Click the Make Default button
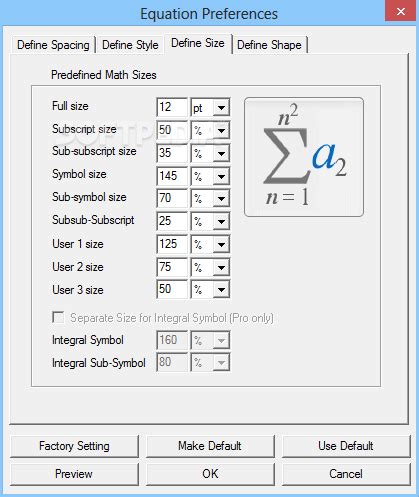Viewport: 419px width, 497px height. [x=210, y=446]
